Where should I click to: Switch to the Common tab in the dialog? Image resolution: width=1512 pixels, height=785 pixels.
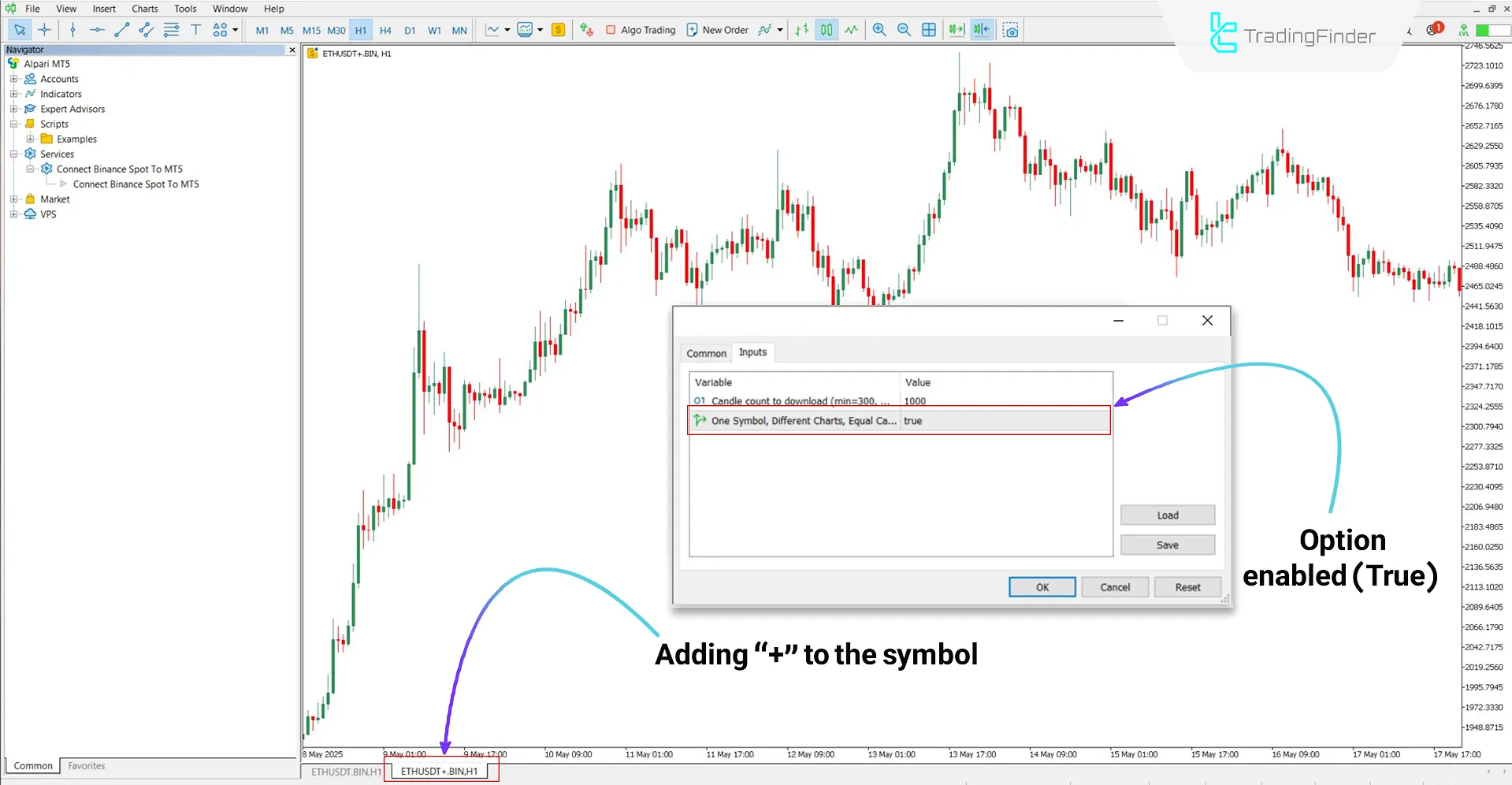(x=705, y=352)
